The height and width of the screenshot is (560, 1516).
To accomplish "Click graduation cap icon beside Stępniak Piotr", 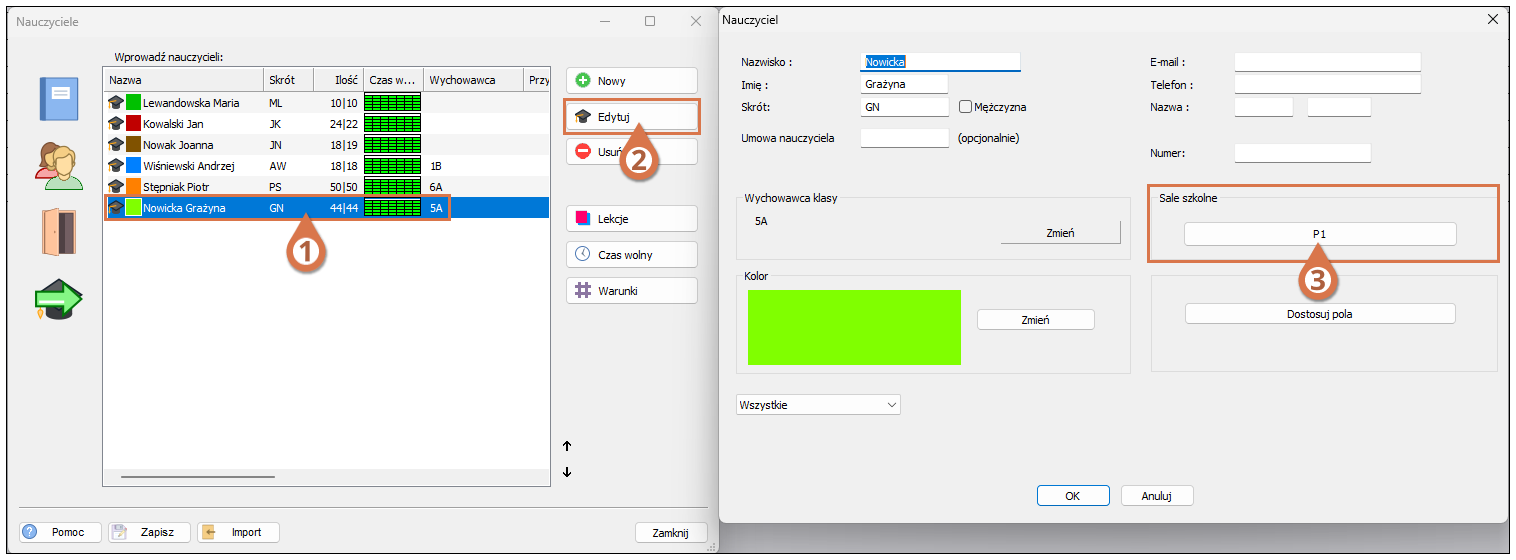I will (x=115, y=186).
